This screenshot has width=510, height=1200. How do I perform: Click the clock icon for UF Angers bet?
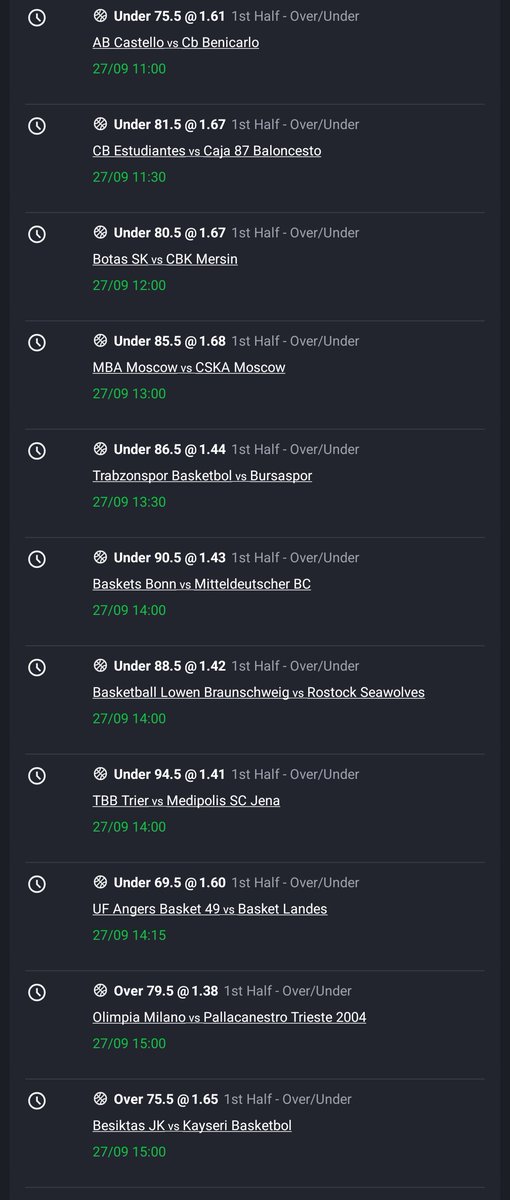pos(37,884)
